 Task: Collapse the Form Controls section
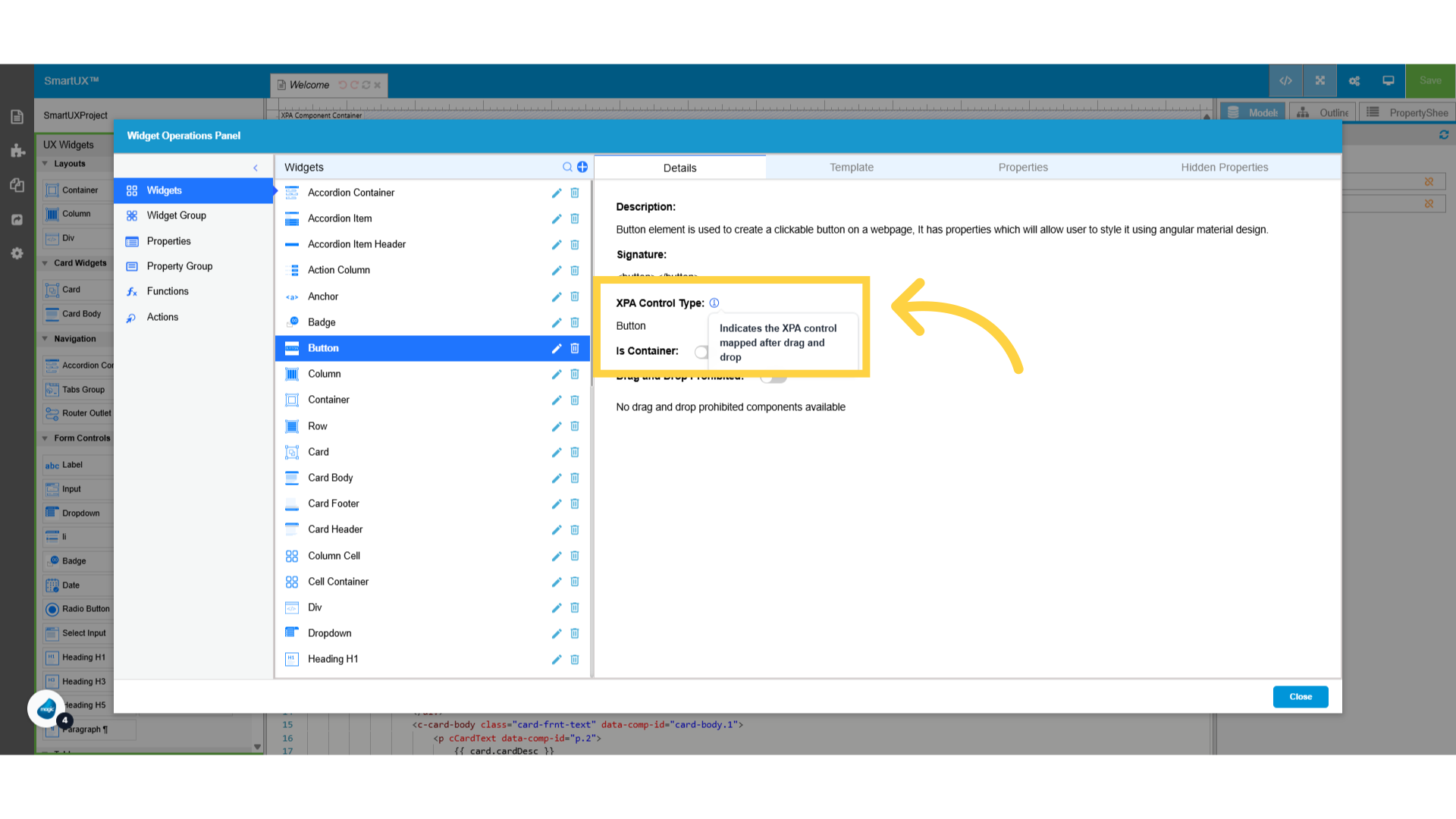45,438
